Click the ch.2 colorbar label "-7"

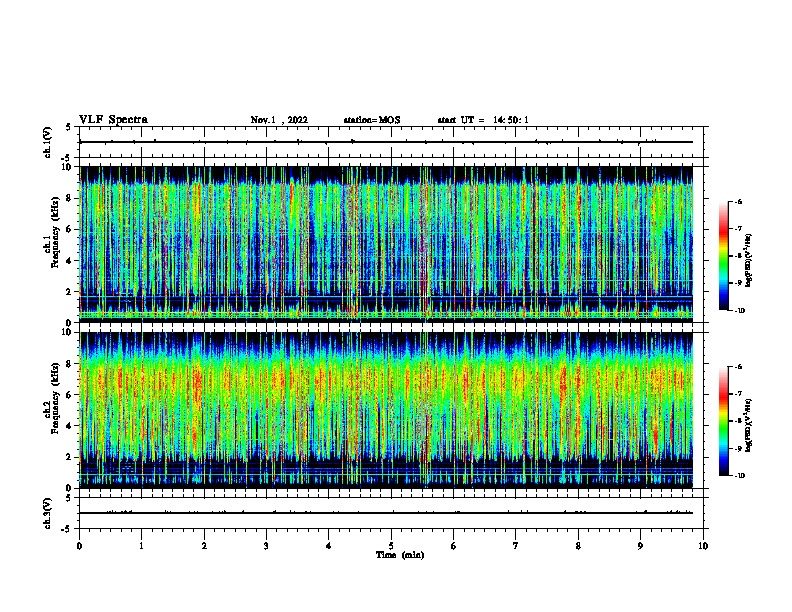[738, 394]
